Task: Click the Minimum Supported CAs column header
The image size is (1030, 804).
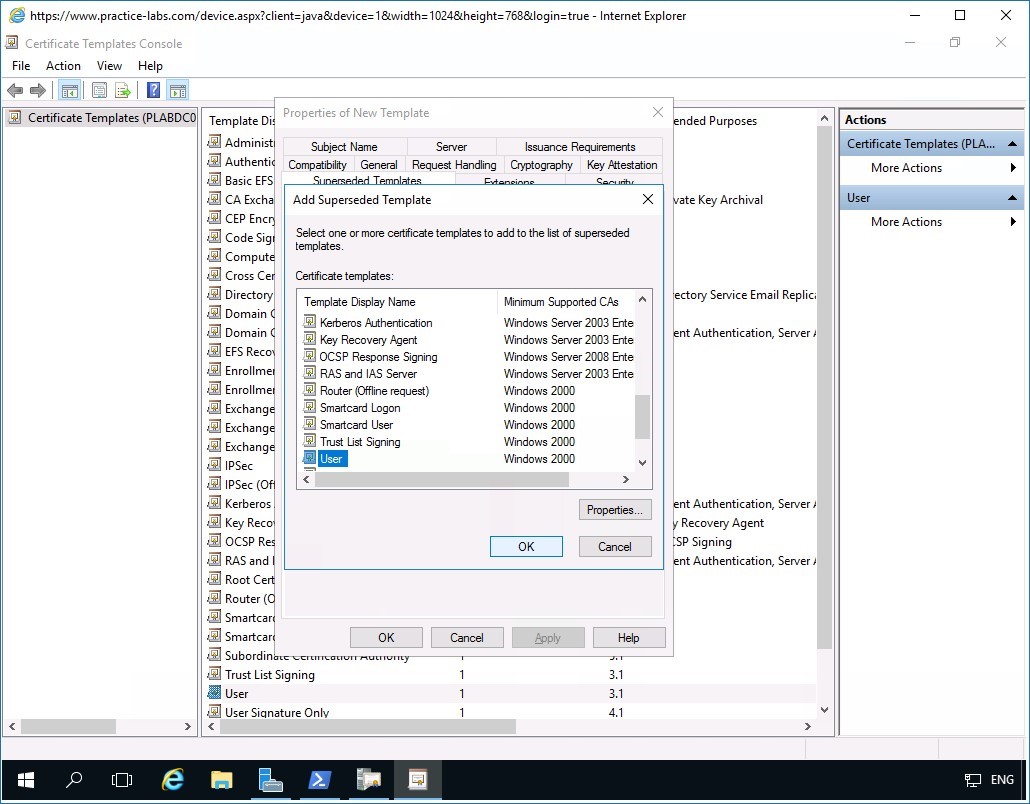Action: (x=566, y=302)
